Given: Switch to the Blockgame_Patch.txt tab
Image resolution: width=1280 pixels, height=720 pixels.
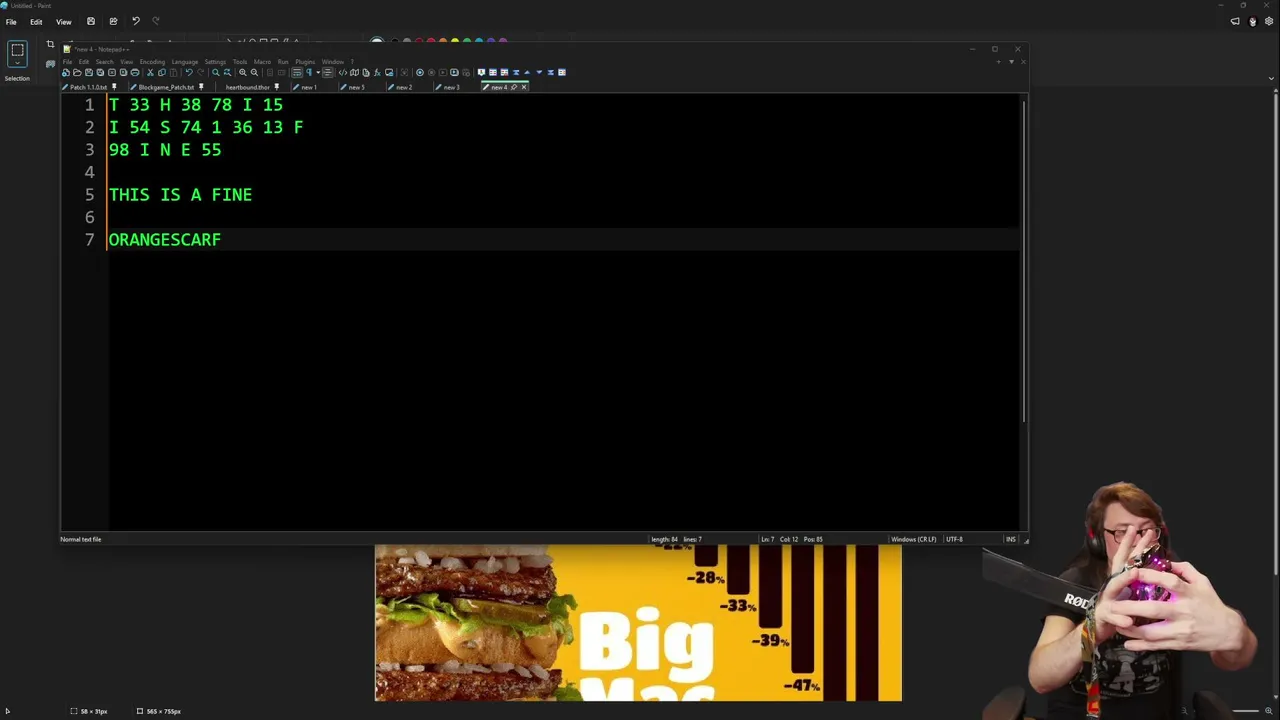Looking at the screenshot, I should (167, 87).
